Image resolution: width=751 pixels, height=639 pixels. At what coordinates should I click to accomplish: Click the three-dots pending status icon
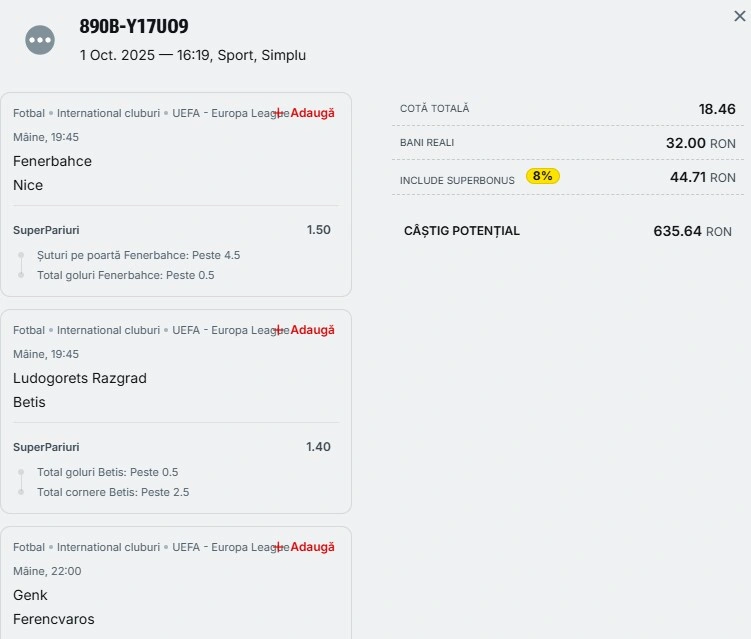pos(40,40)
